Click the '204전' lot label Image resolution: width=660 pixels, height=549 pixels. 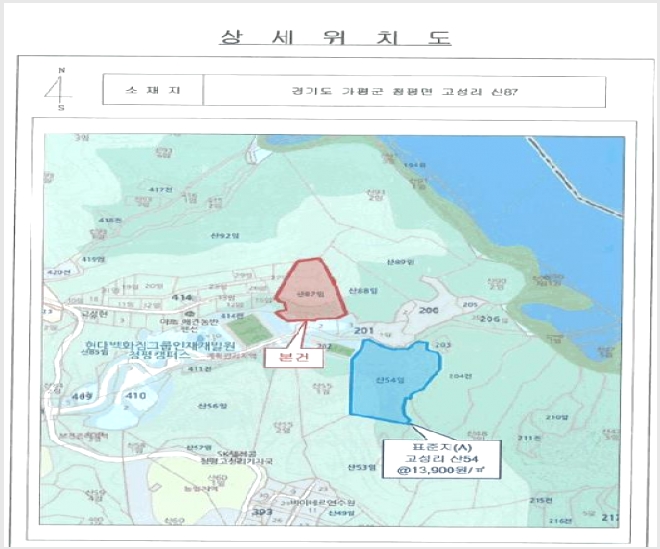[460, 376]
